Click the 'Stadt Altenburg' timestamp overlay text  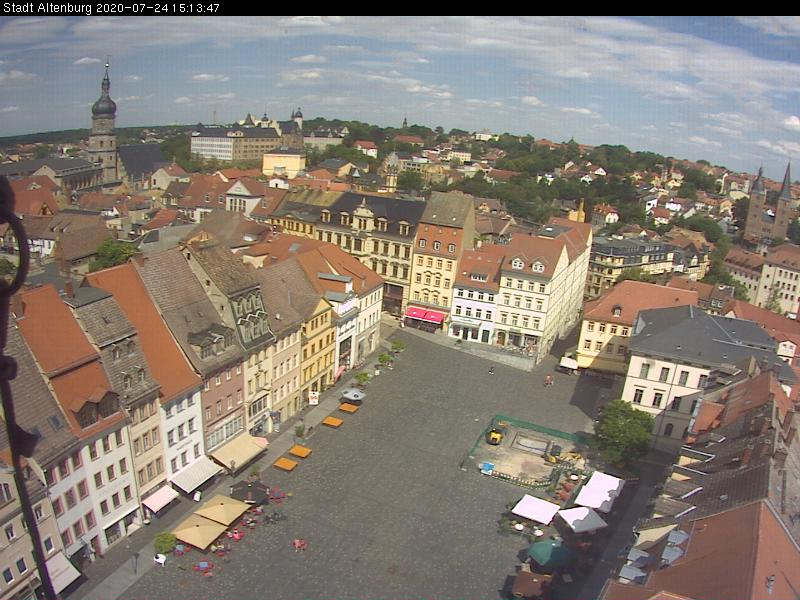click(111, 8)
